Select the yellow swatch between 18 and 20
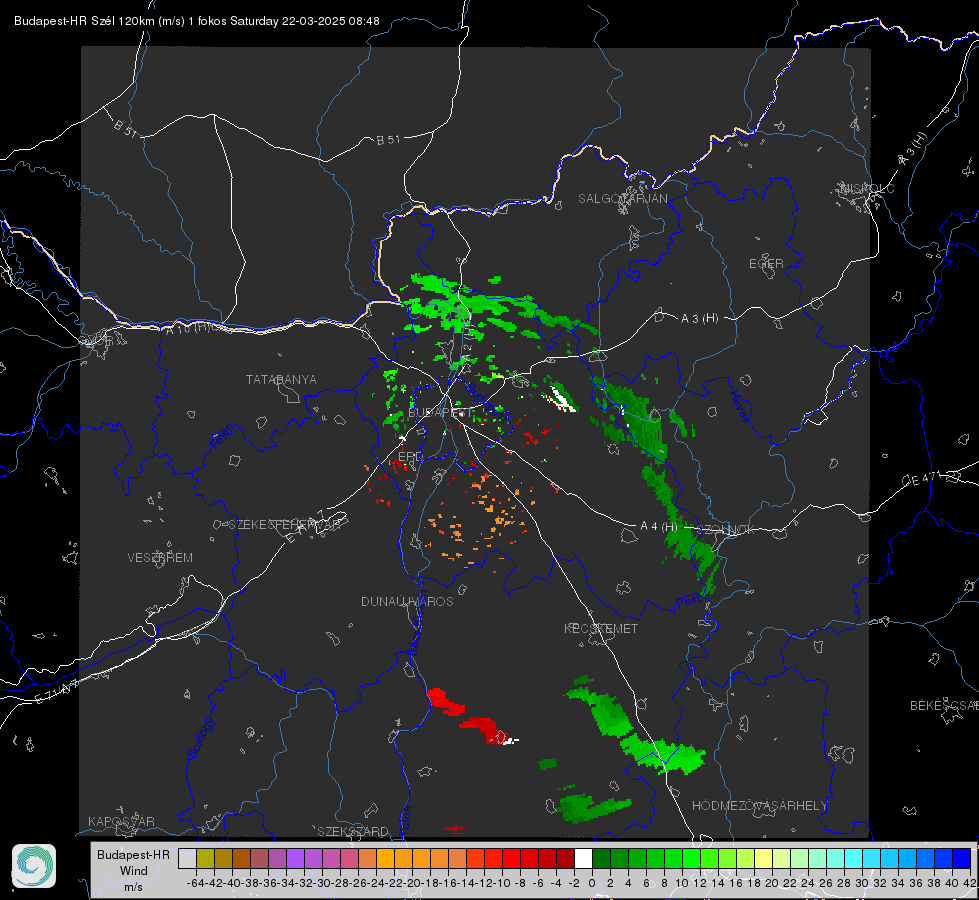The height and width of the screenshot is (900, 979). 763,859
